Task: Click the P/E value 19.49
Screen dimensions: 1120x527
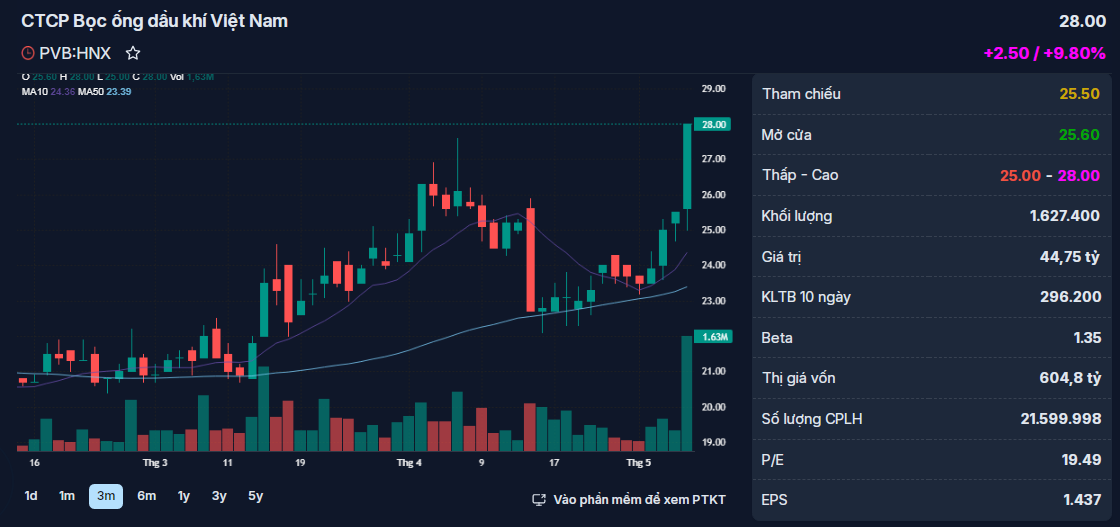Action: [1081, 459]
